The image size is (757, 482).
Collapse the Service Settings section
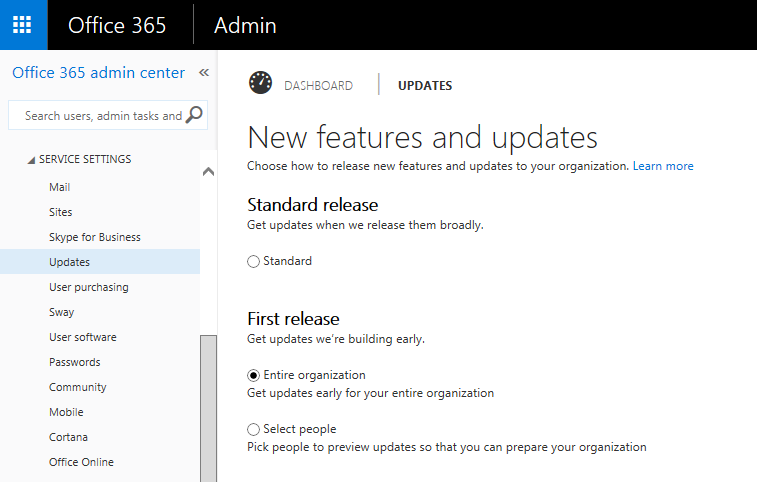31,160
